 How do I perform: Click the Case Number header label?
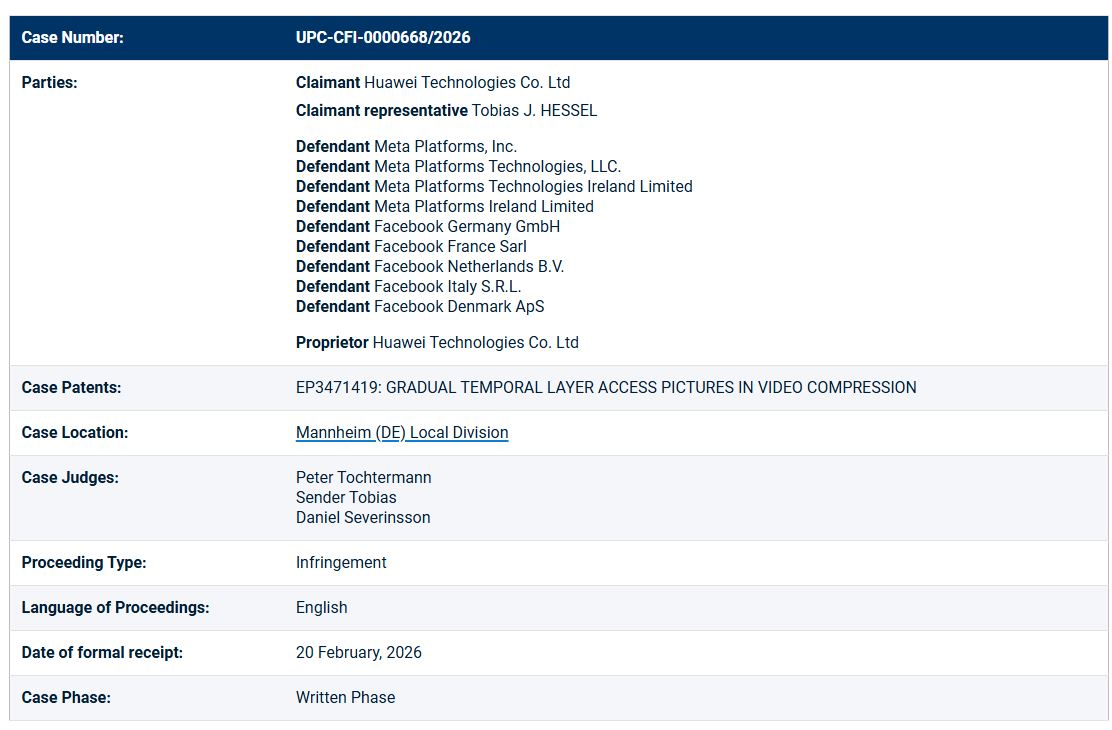point(73,38)
